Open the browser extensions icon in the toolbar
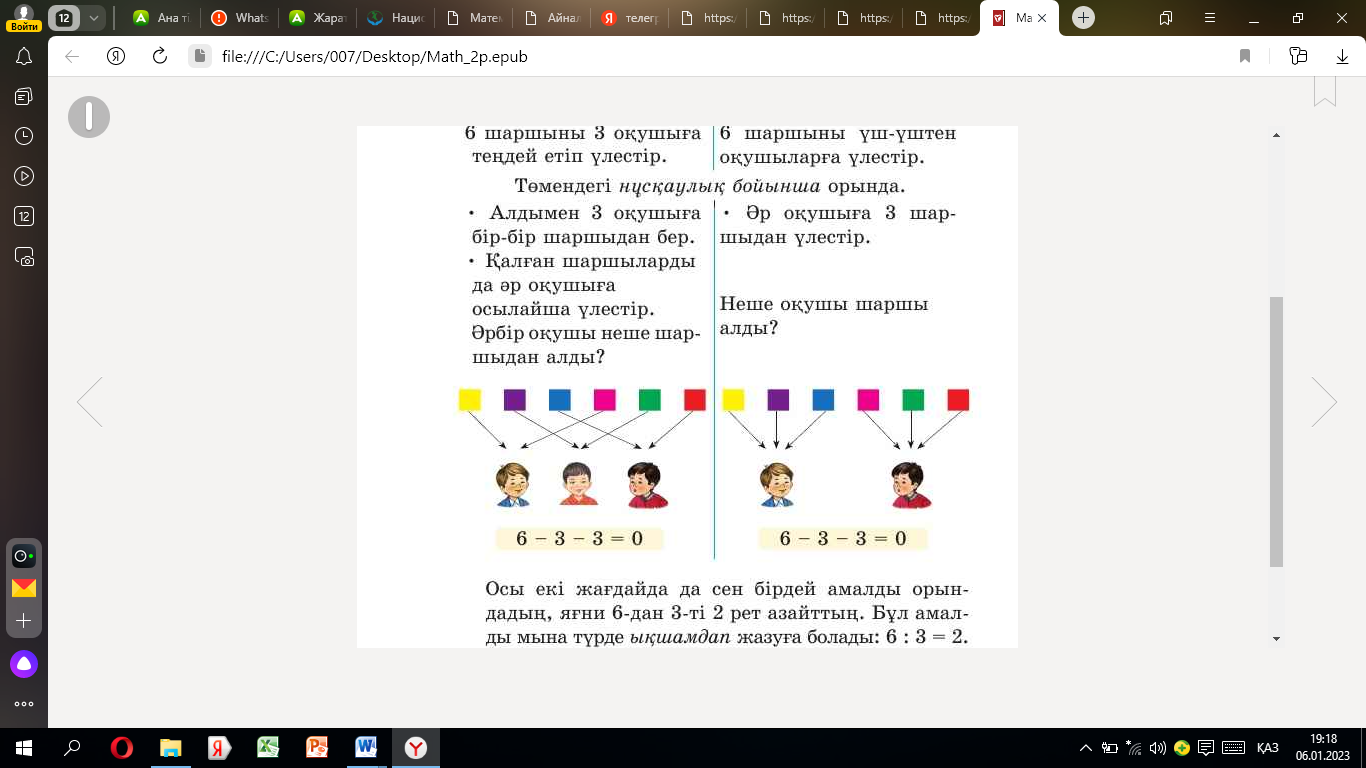The width and height of the screenshot is (1366, 768). click(1298, 57)
